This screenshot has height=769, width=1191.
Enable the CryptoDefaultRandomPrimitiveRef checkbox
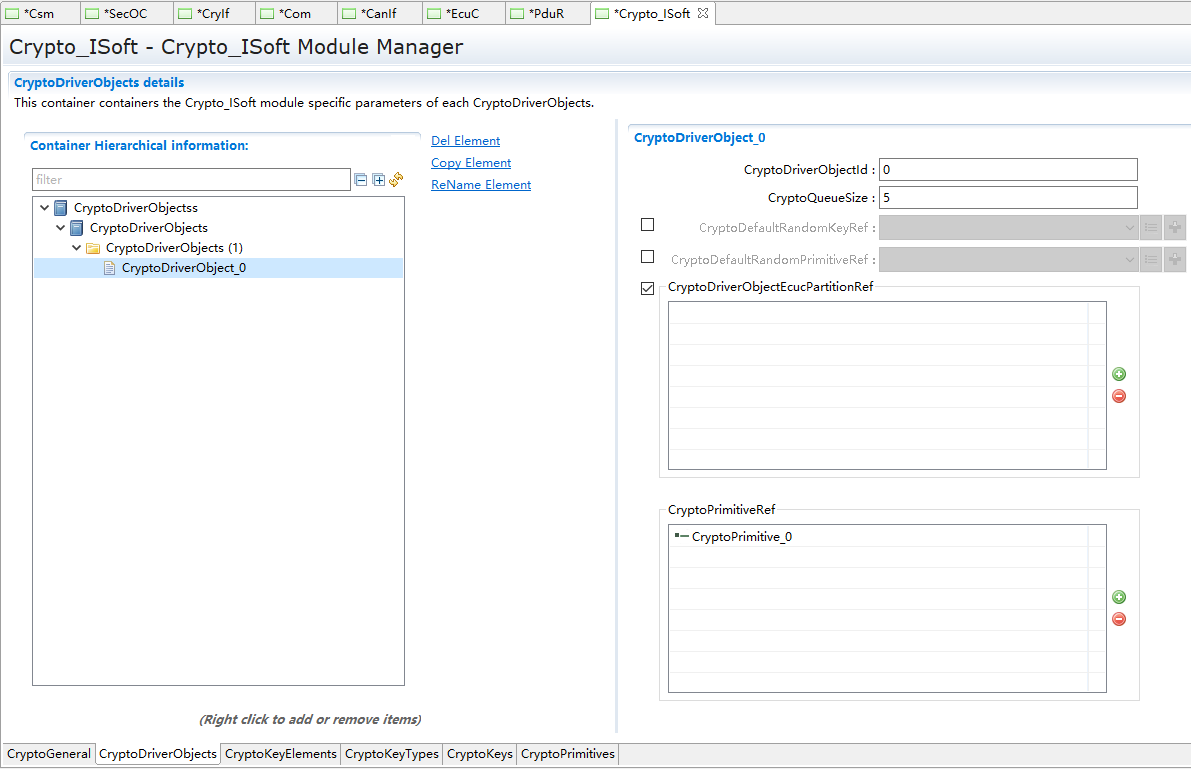click(x=647, y=257)
